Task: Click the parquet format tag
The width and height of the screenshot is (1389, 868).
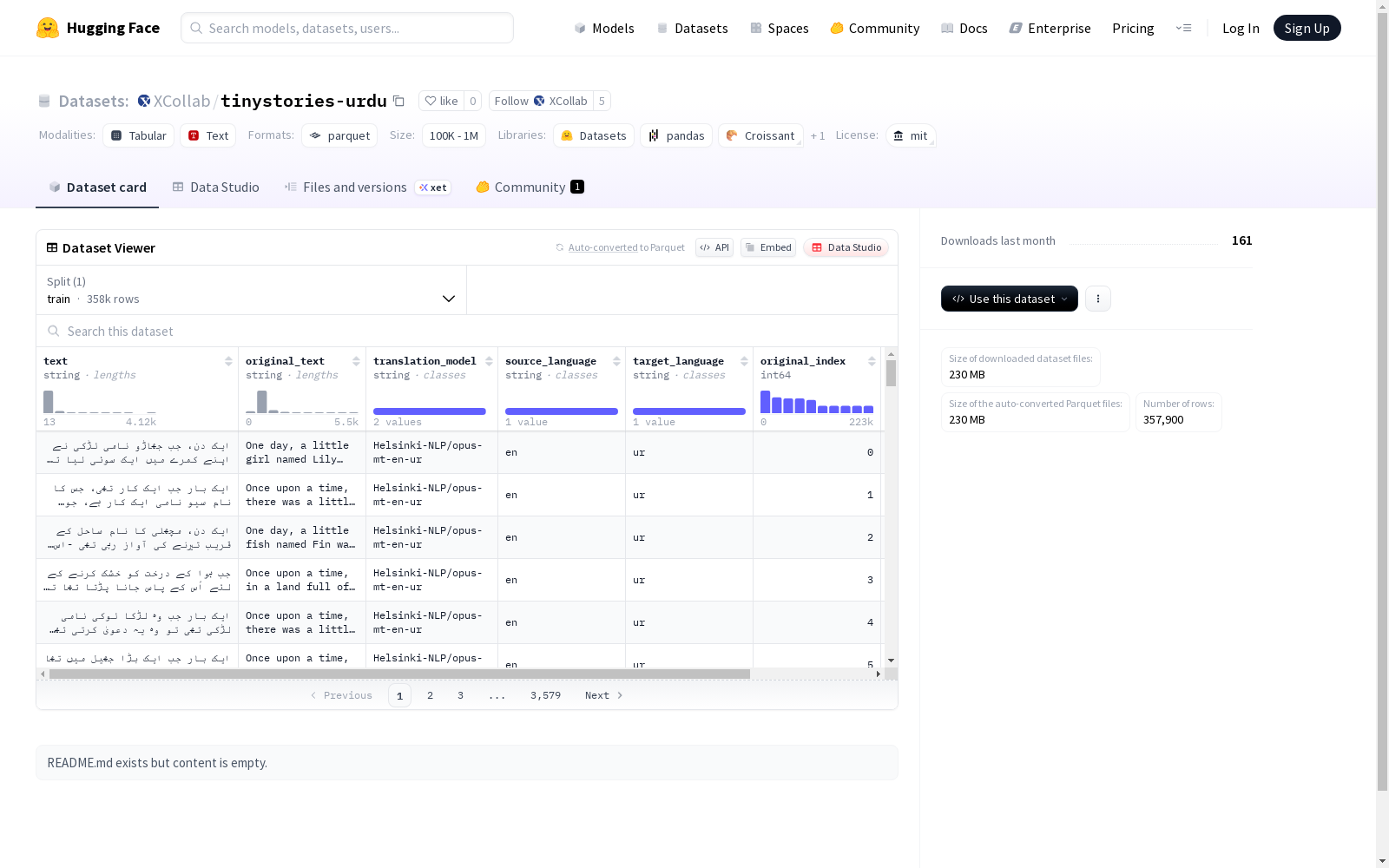Action: coord(339,135)
